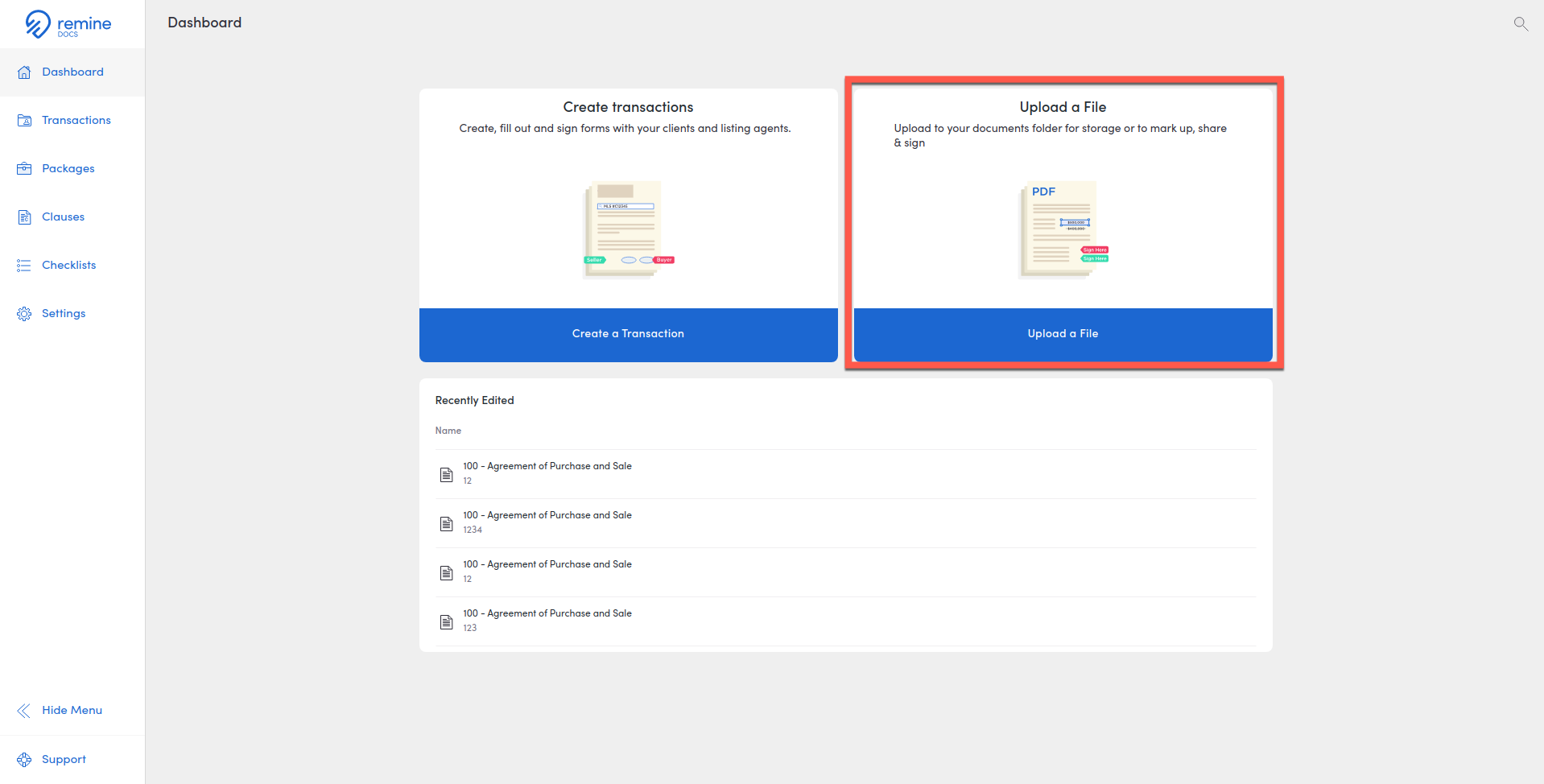
Task: Click the Remine Docs logo
Action: (x=68, y=24)
